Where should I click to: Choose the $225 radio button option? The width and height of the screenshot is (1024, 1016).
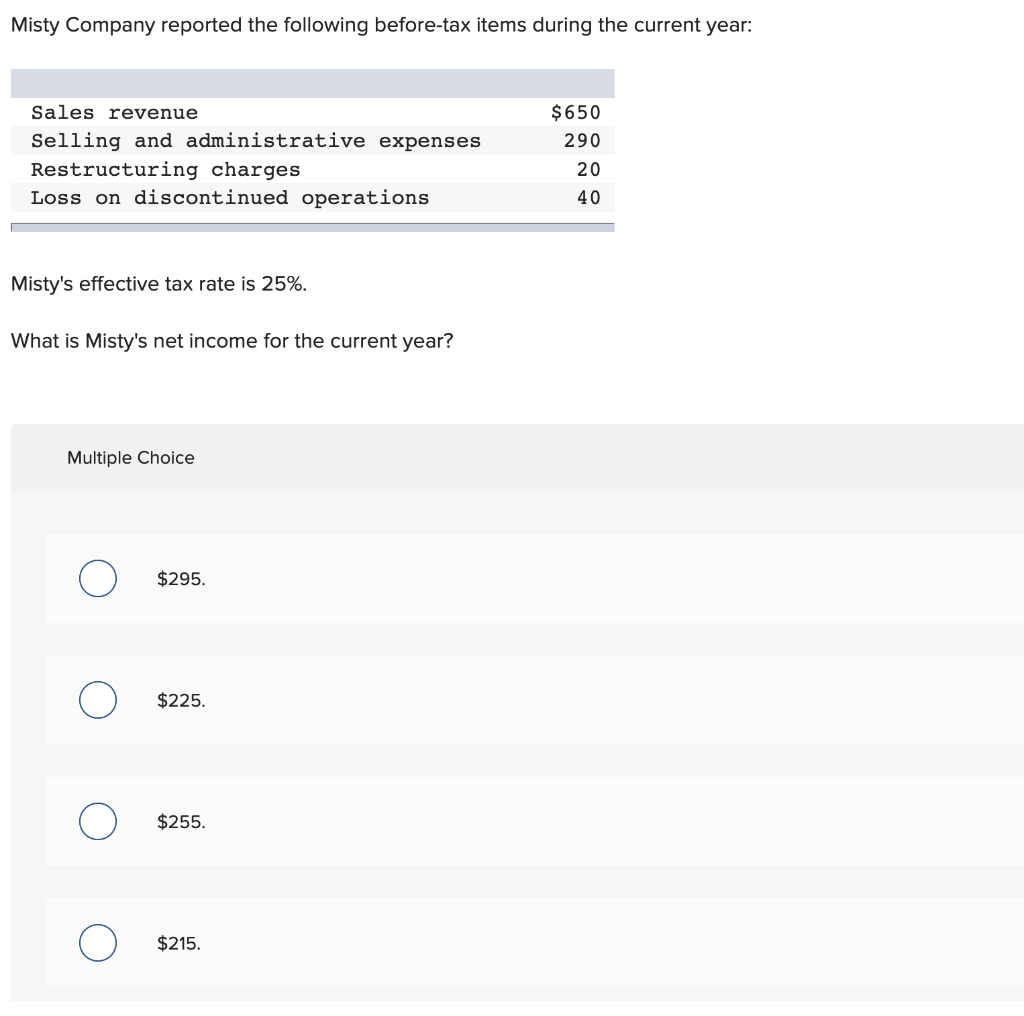98,700
